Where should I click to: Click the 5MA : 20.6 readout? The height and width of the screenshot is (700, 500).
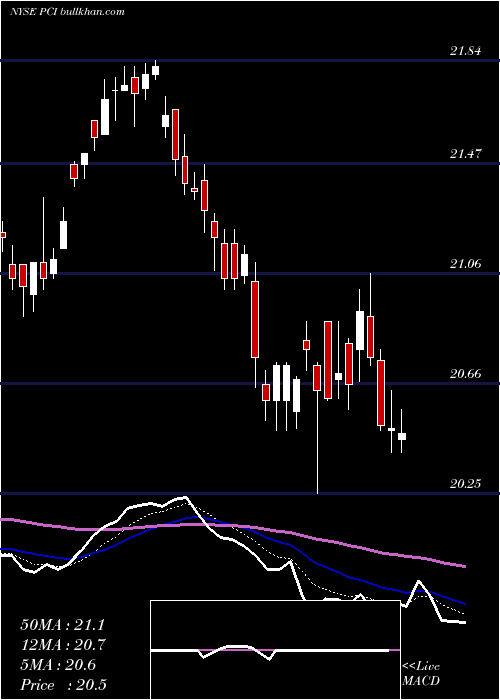58,665
